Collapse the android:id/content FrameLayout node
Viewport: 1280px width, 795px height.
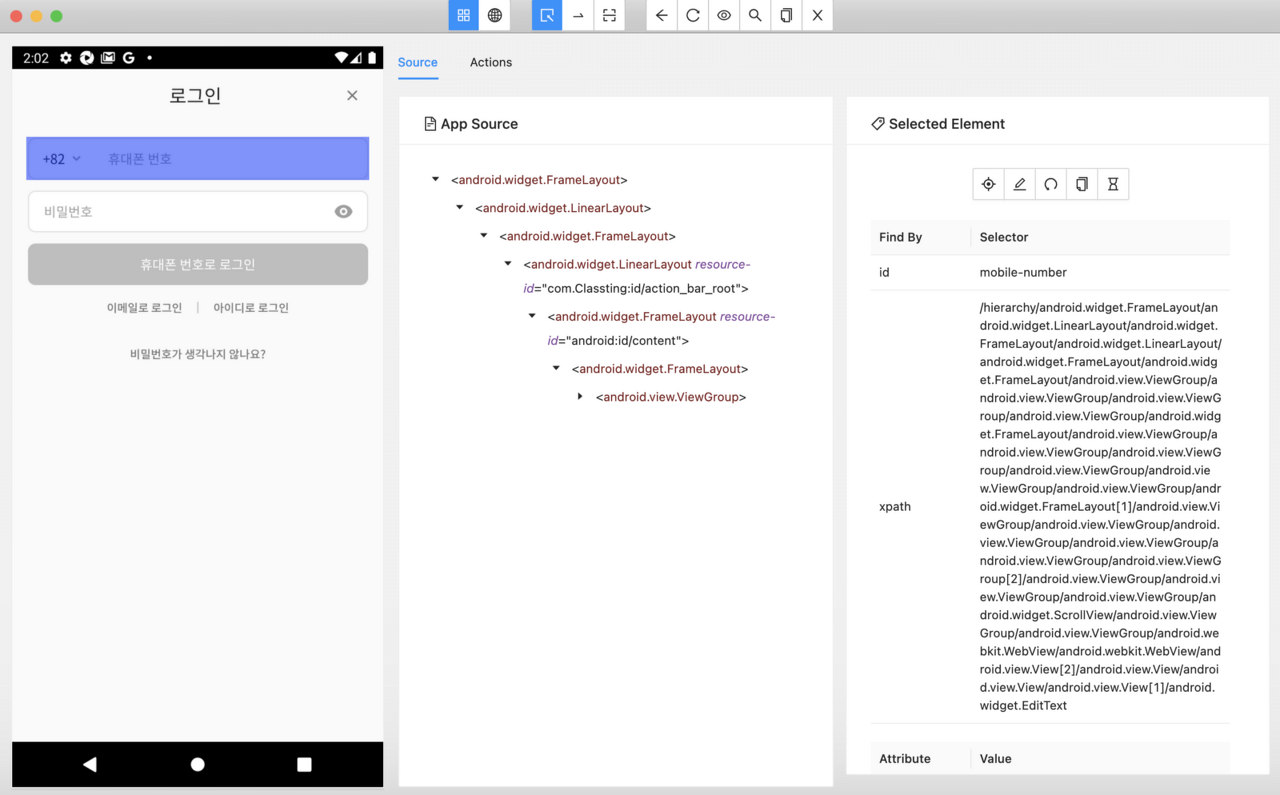tap(532, 316)
